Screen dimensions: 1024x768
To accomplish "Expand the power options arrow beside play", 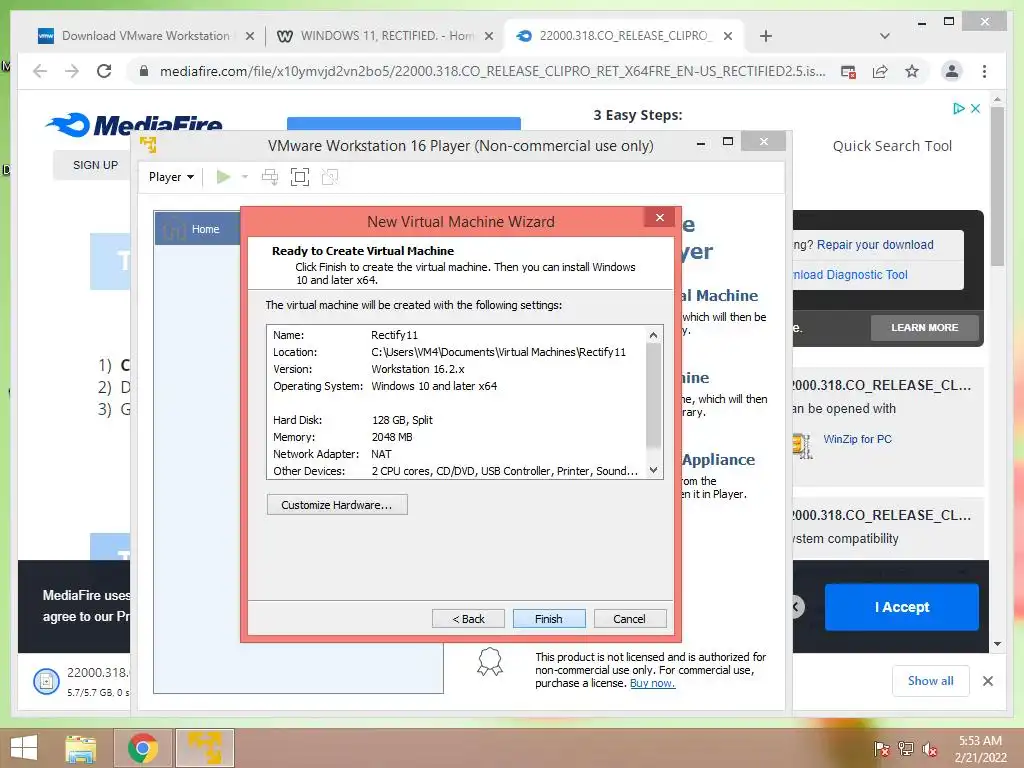I will coord(245,177).
